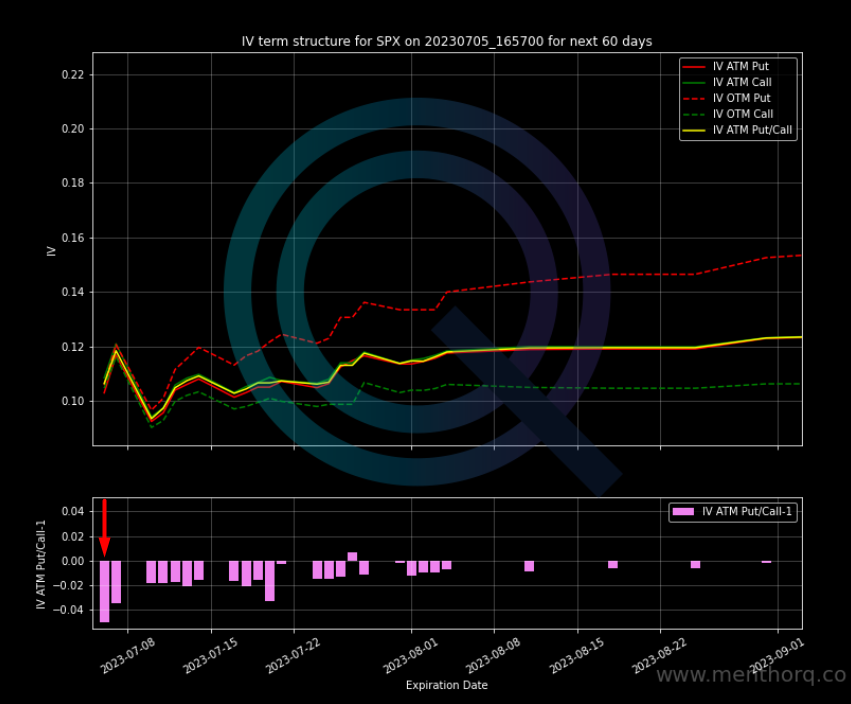Click the only positive pink bar
851x704 pixels.
(352, 557)
